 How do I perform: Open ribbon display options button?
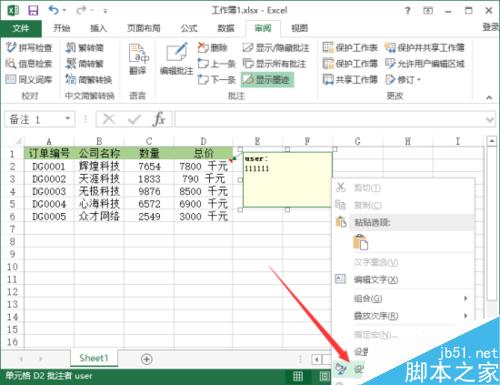428,11
